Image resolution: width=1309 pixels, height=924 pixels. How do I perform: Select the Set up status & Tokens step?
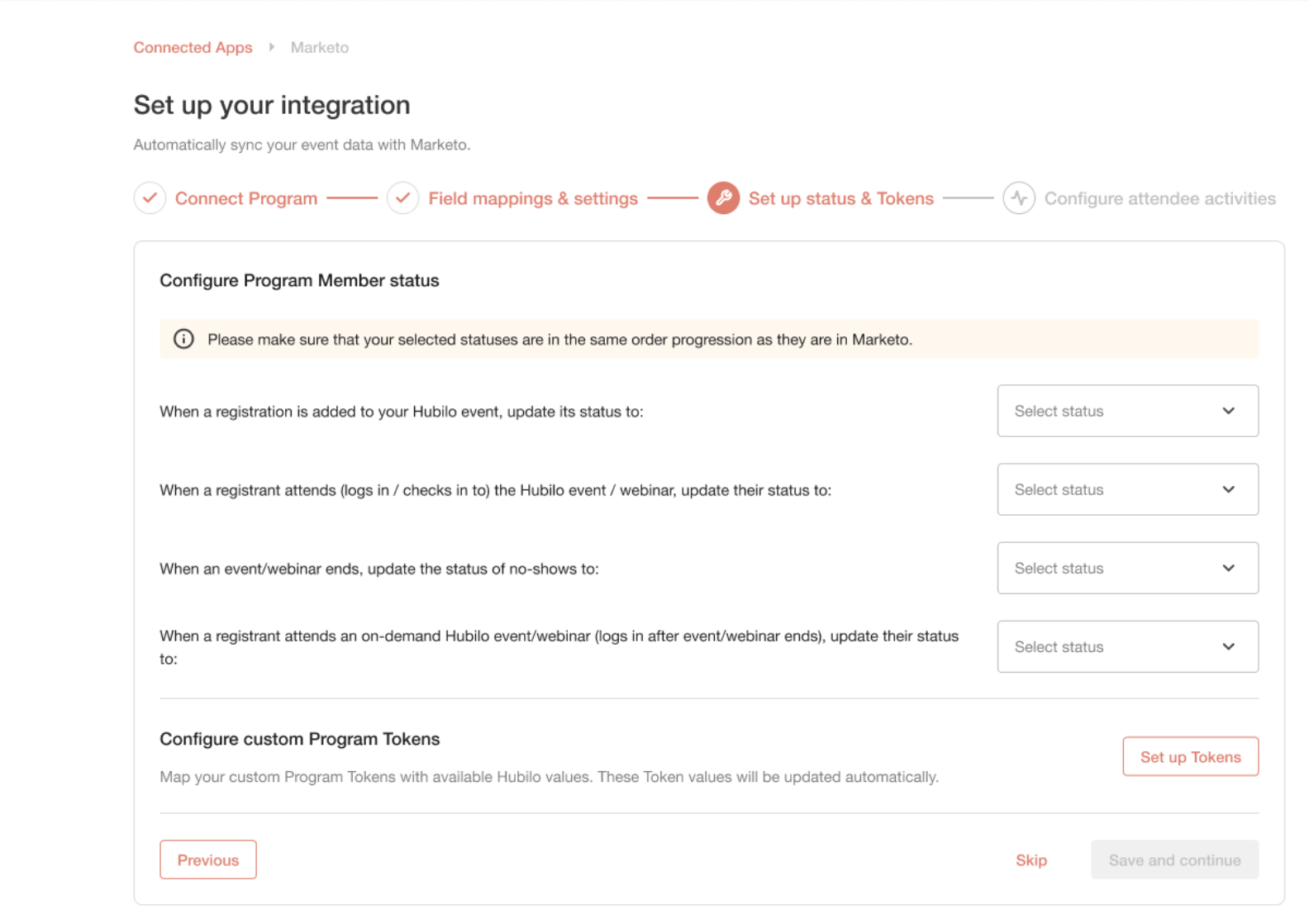coord(841,198)
